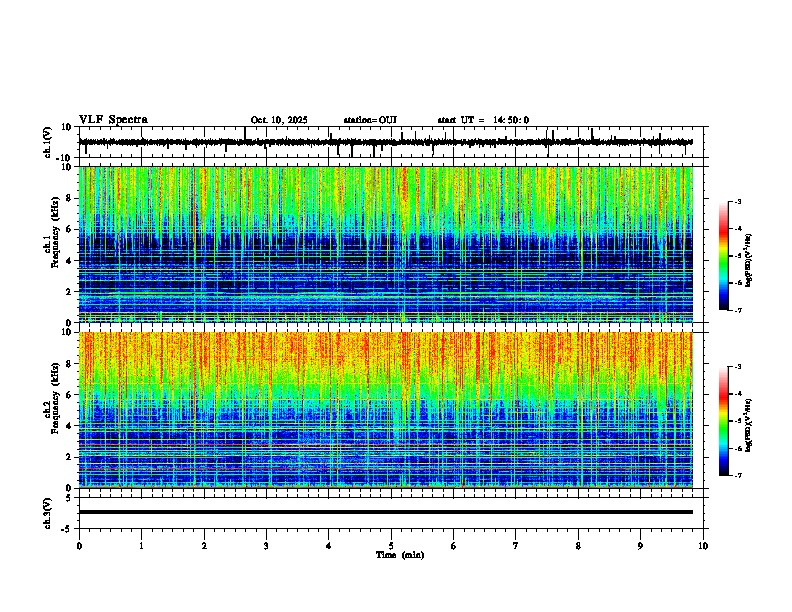Image resolution: width=792 pixels, height=612 pixels.
Task: Click the "-3" label on ch.2 color scale
Action: 738,367
